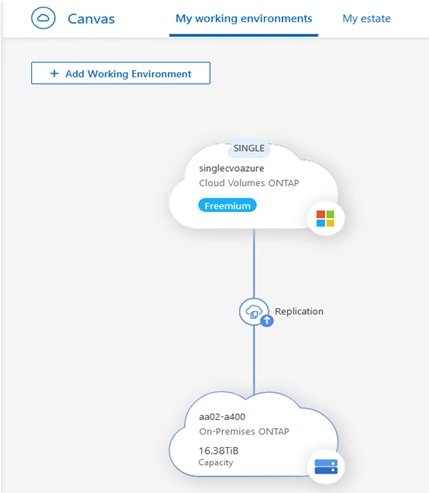Click the 16.38TiB capacity value

[219, 451]
